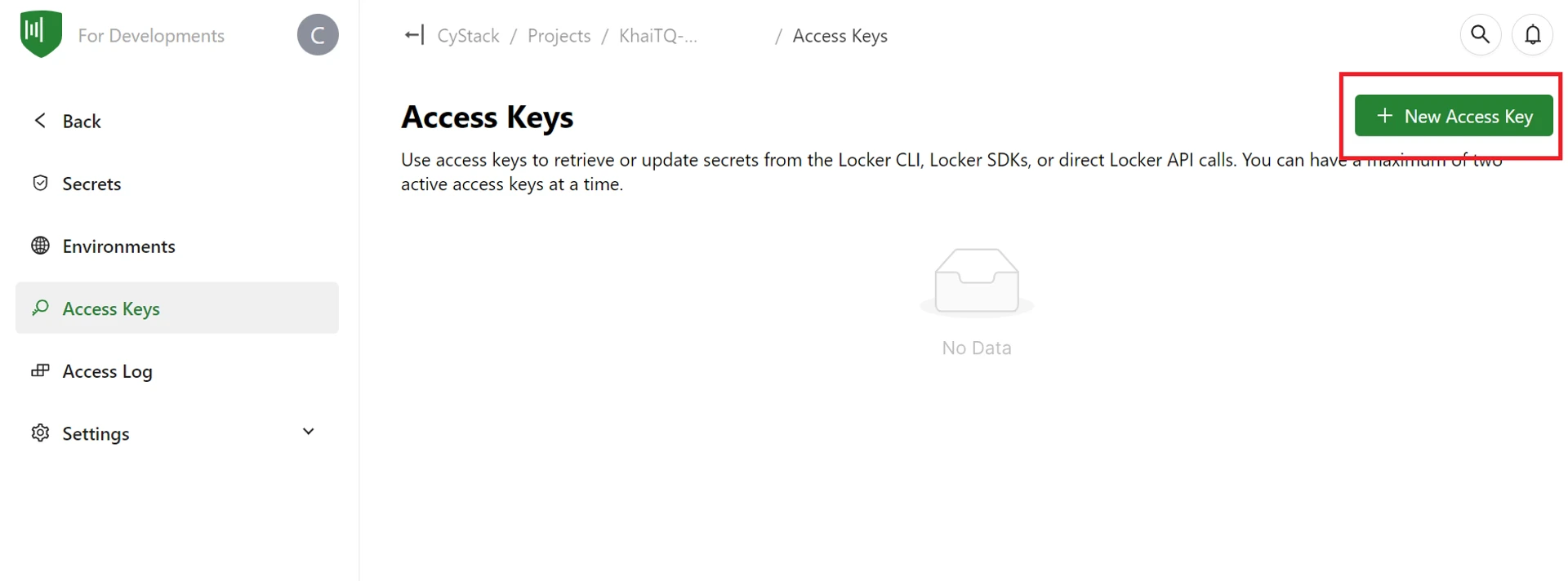Open the Projects breadcrumb link
Viewport: 1568px width, 581px height.
558,35
